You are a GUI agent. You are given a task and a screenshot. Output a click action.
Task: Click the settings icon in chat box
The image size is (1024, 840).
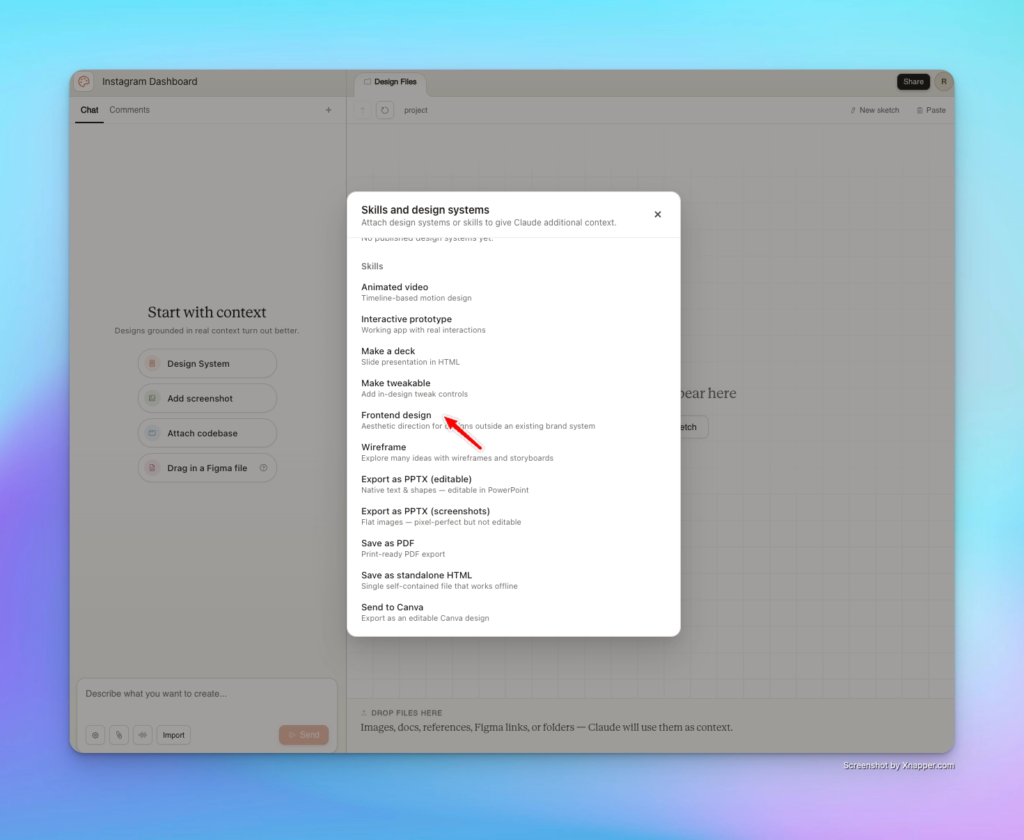pos(96,735)
